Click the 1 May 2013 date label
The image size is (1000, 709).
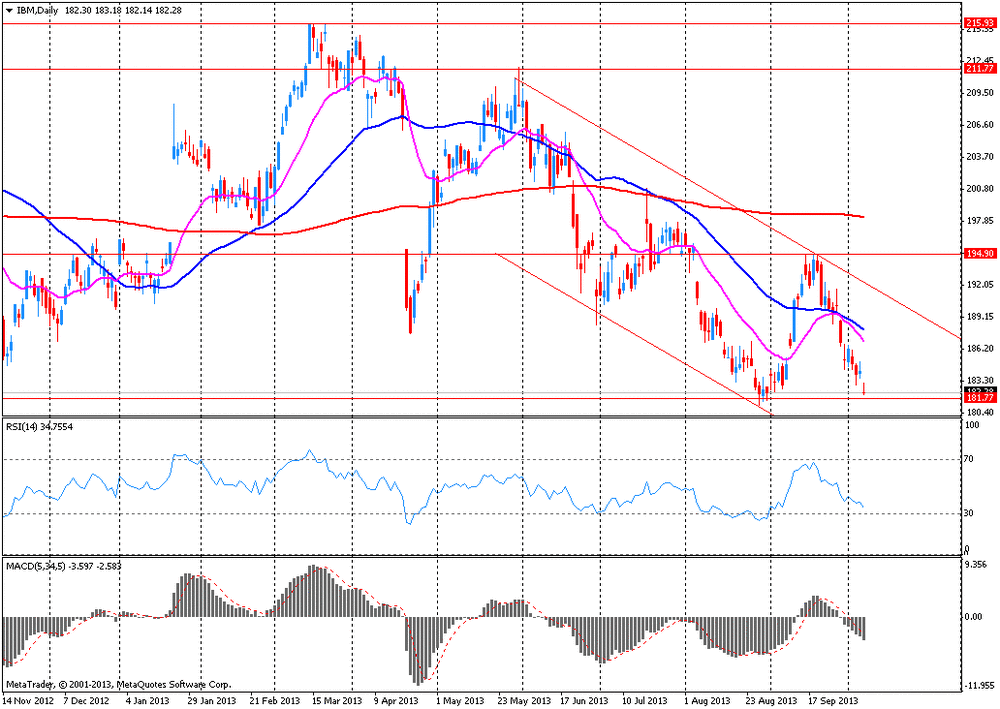458,701
